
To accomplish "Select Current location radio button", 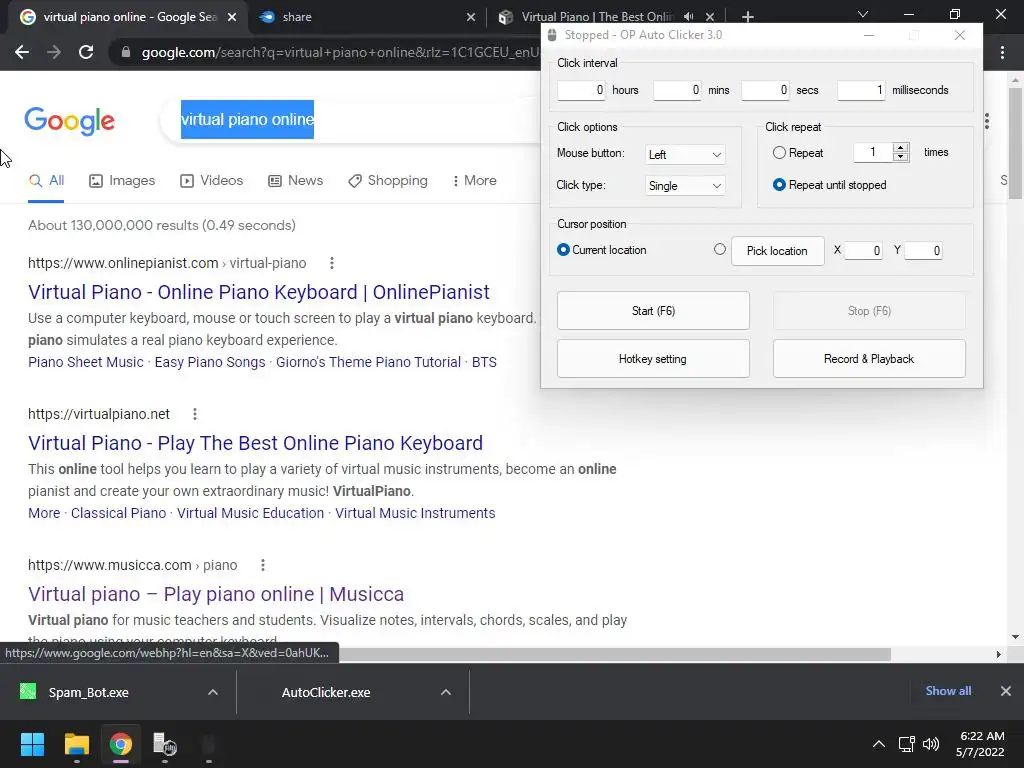I will [x=563, y=249].
